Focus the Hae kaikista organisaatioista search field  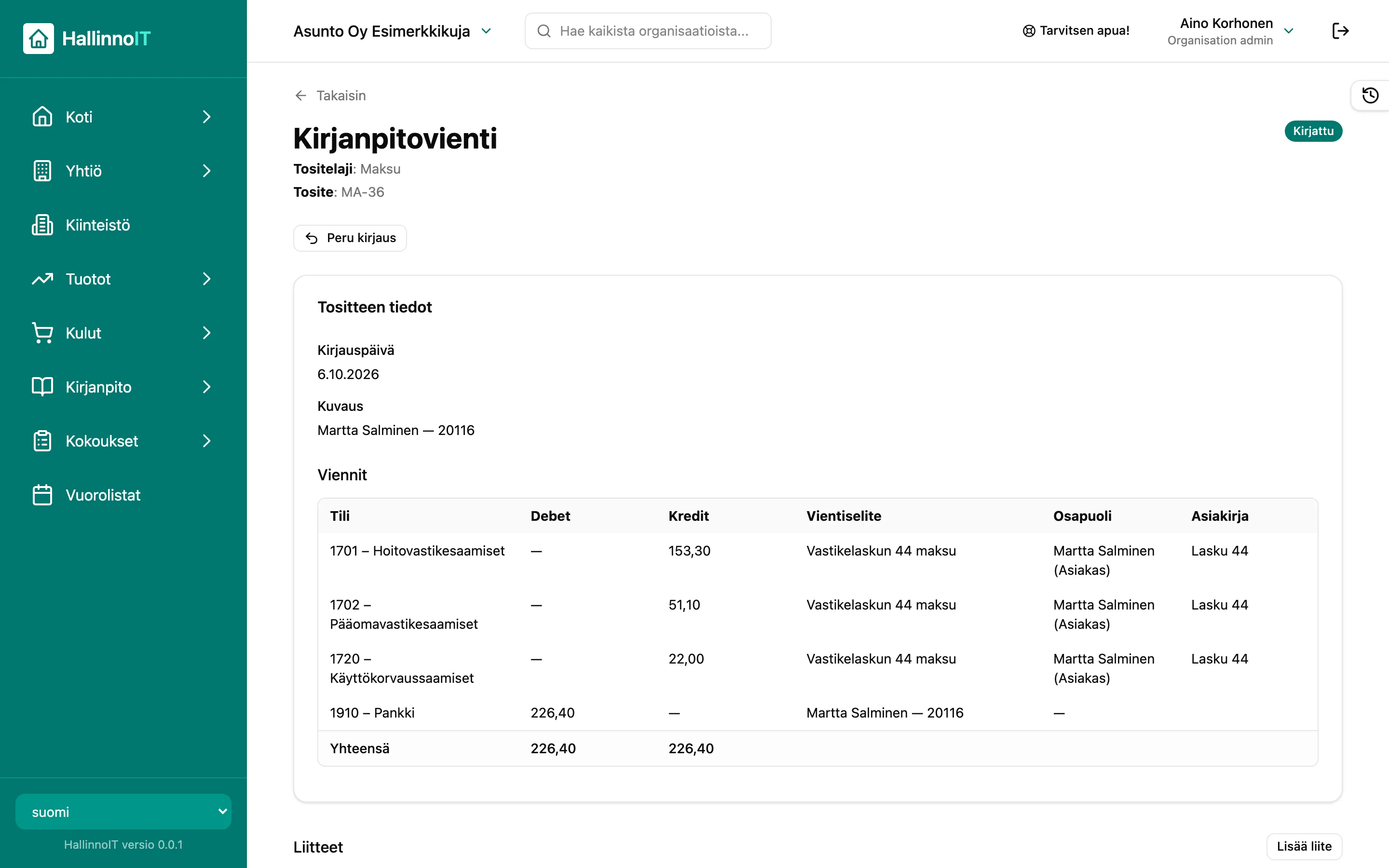(x=647, y=31)
